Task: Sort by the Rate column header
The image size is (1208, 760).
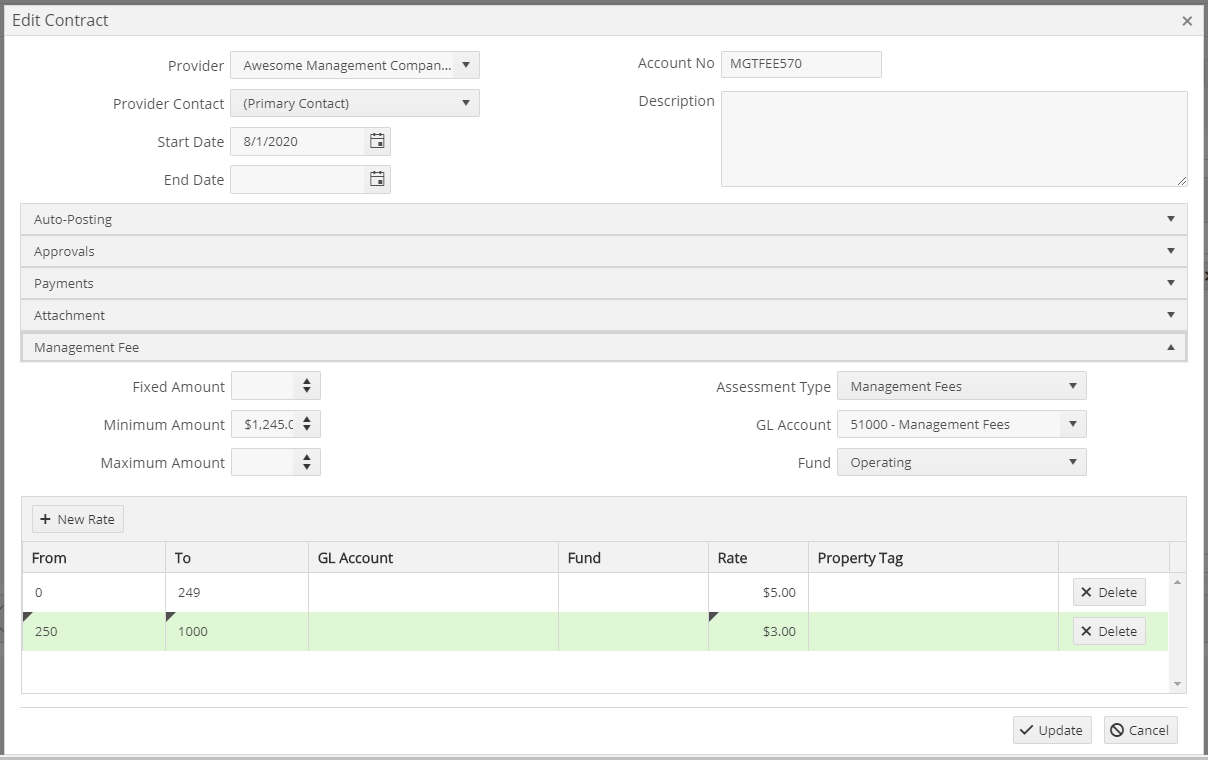Action: pos(758,558)
